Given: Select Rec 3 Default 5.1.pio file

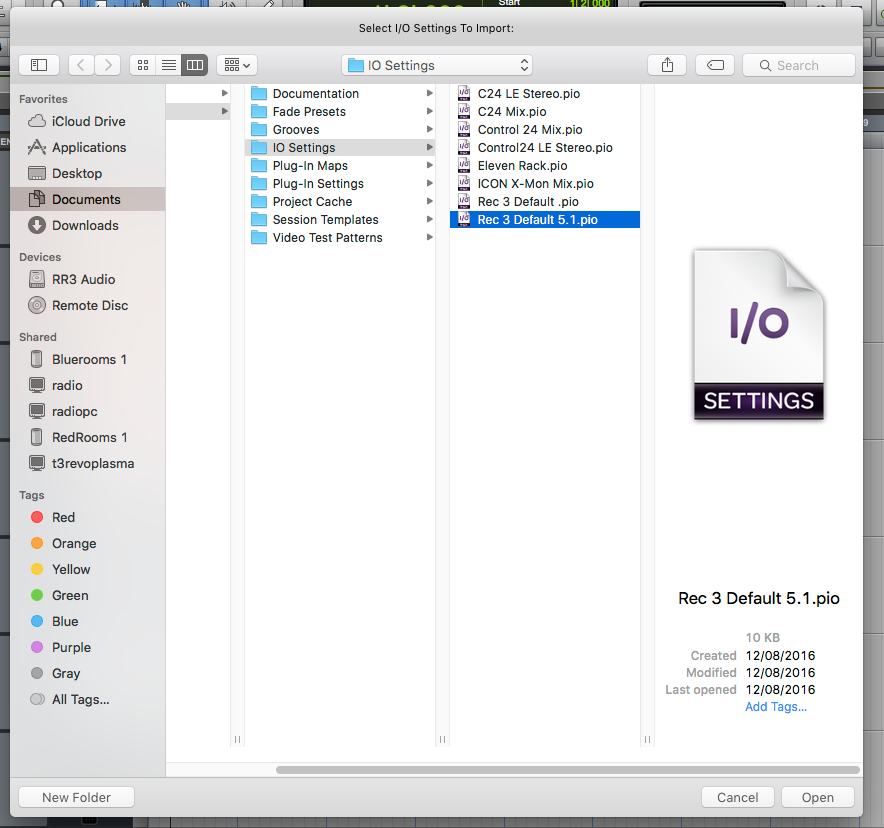Looking at the screenshot, I should click(x=545, y=219).
